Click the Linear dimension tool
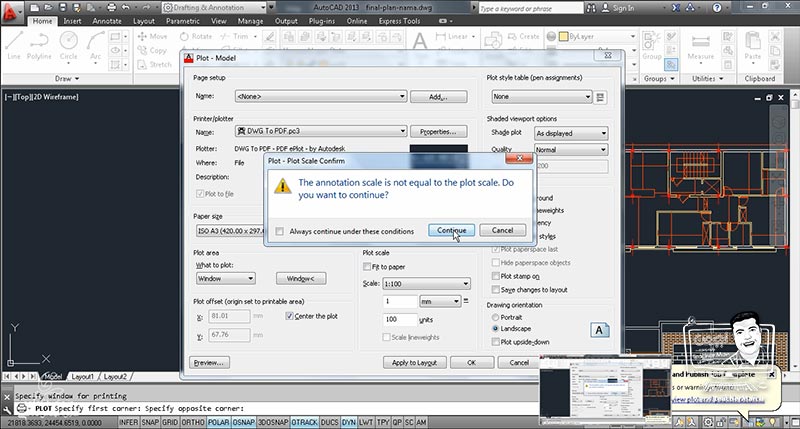The image size is (800, 429). [x=452, y=36]
